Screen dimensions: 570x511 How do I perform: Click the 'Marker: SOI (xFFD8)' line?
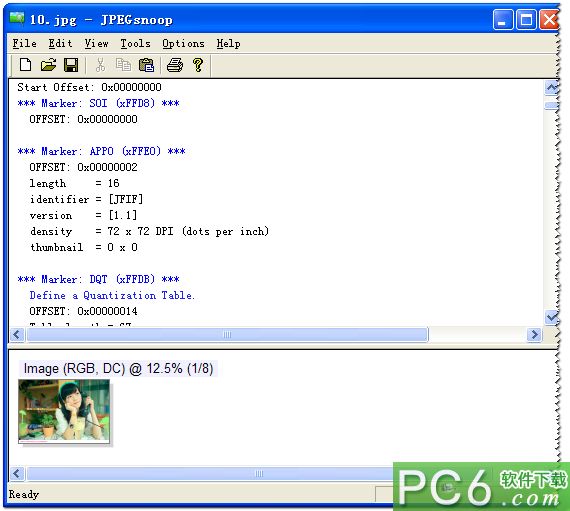(x=99, y=103)
